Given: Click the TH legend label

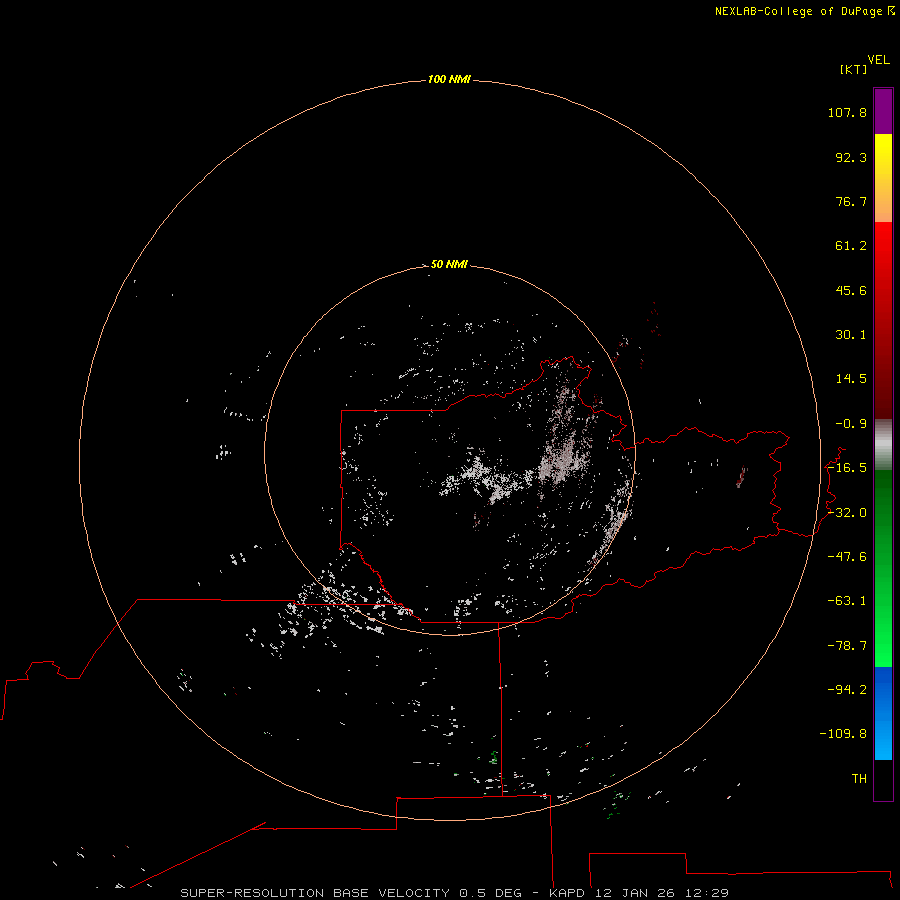Looking at the screenshot, I should click(859, 778).
